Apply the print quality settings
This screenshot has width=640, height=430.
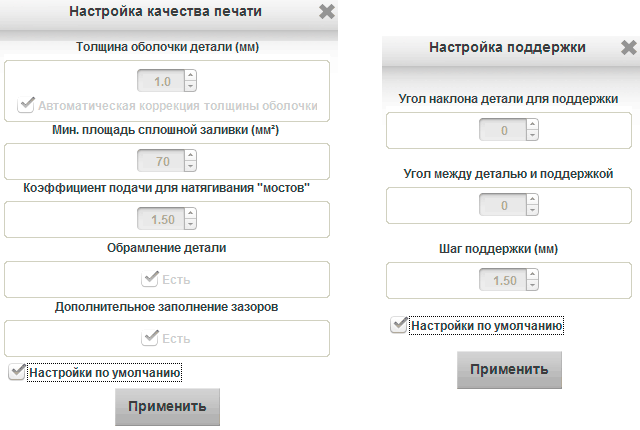tap(167, 407)
